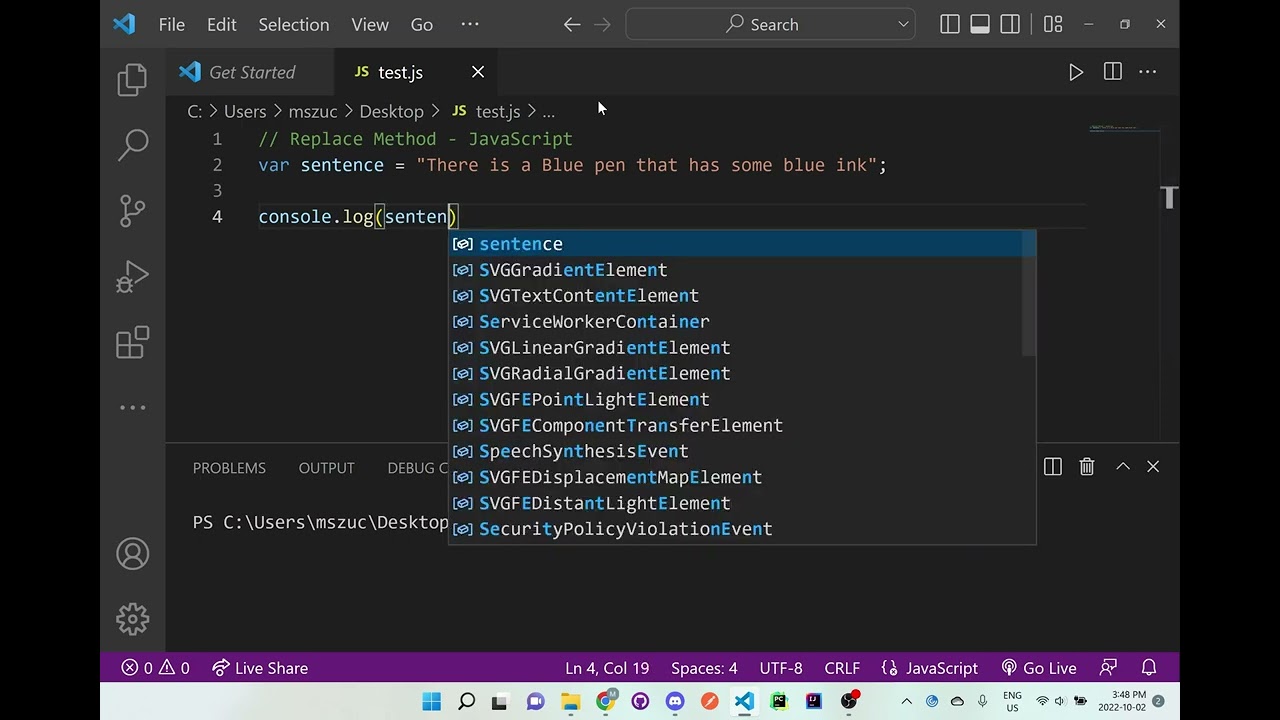The height and width of the screenshot is (720, 1280).
Task: Open the editor More Actions menu
Action: [1148, 72]
